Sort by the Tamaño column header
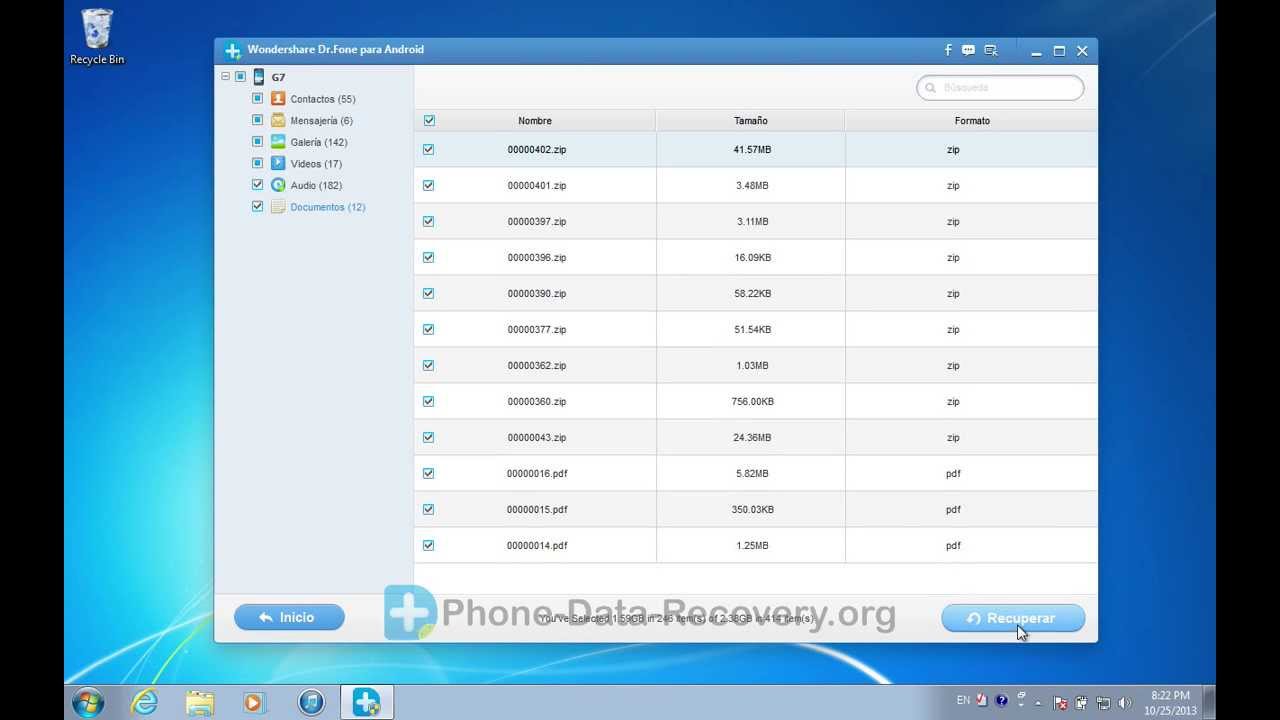This screenshot has height=720, width=1280. tap(751, 121)
